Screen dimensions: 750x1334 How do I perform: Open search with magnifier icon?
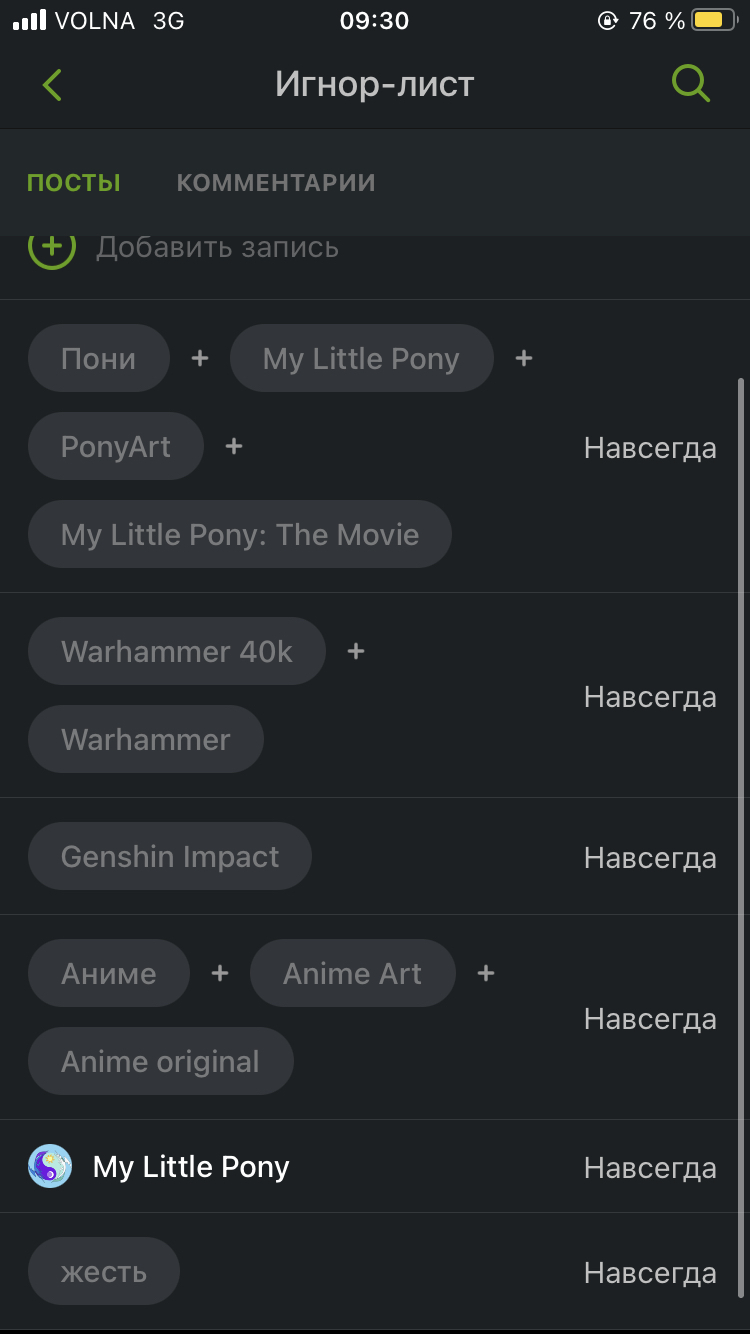(x=690, y=84)
